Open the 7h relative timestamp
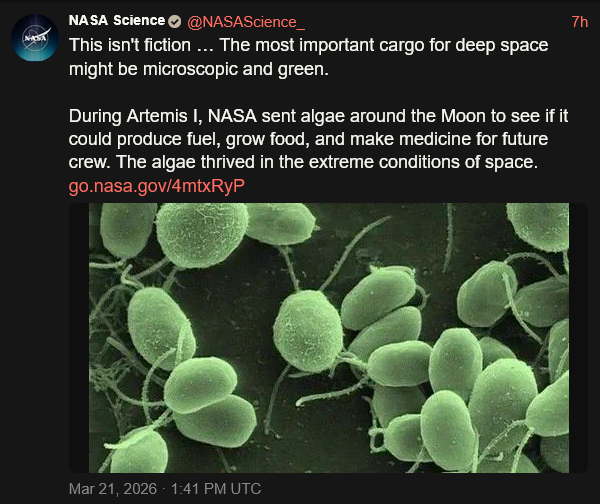The width and height of the screenshot is (600, 504). (579, 21)
